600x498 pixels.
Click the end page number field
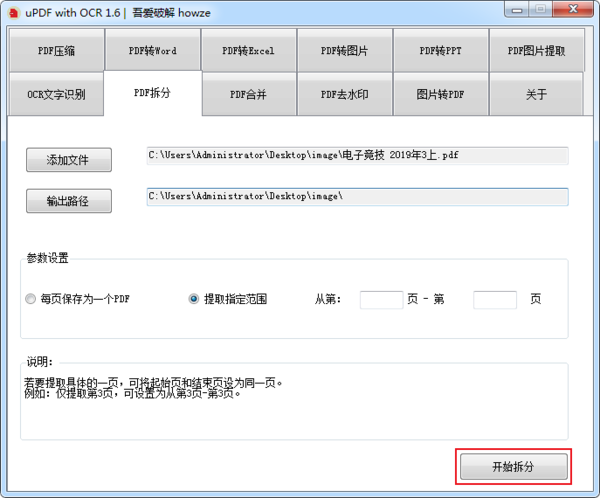click(x=494, y=299)
